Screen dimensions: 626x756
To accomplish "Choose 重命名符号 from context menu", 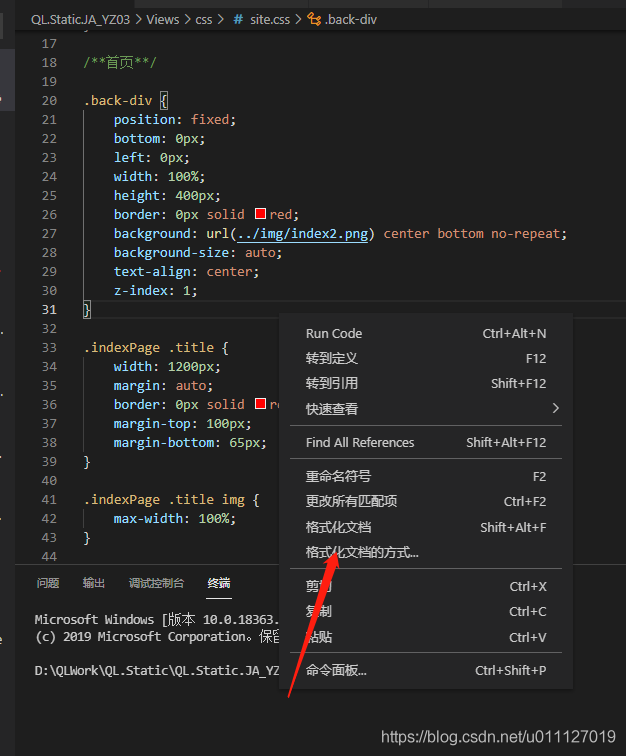I will click(x=338, y=476).
